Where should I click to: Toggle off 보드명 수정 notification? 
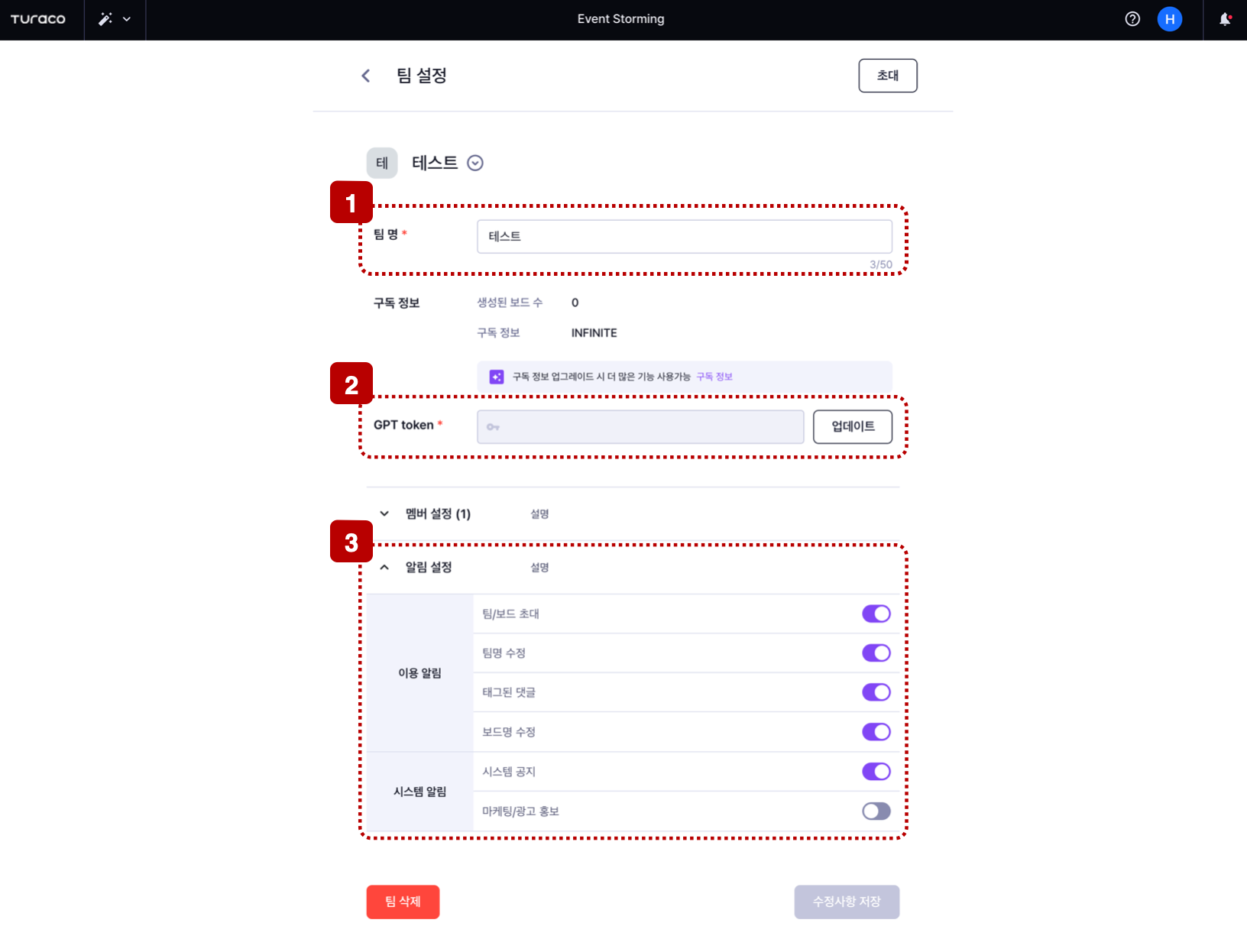click(876, 732)
